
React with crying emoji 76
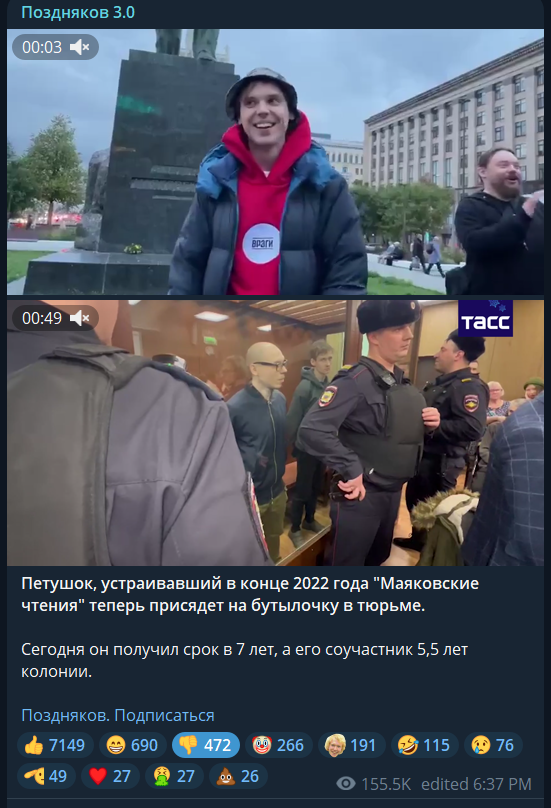coord(493,745)
